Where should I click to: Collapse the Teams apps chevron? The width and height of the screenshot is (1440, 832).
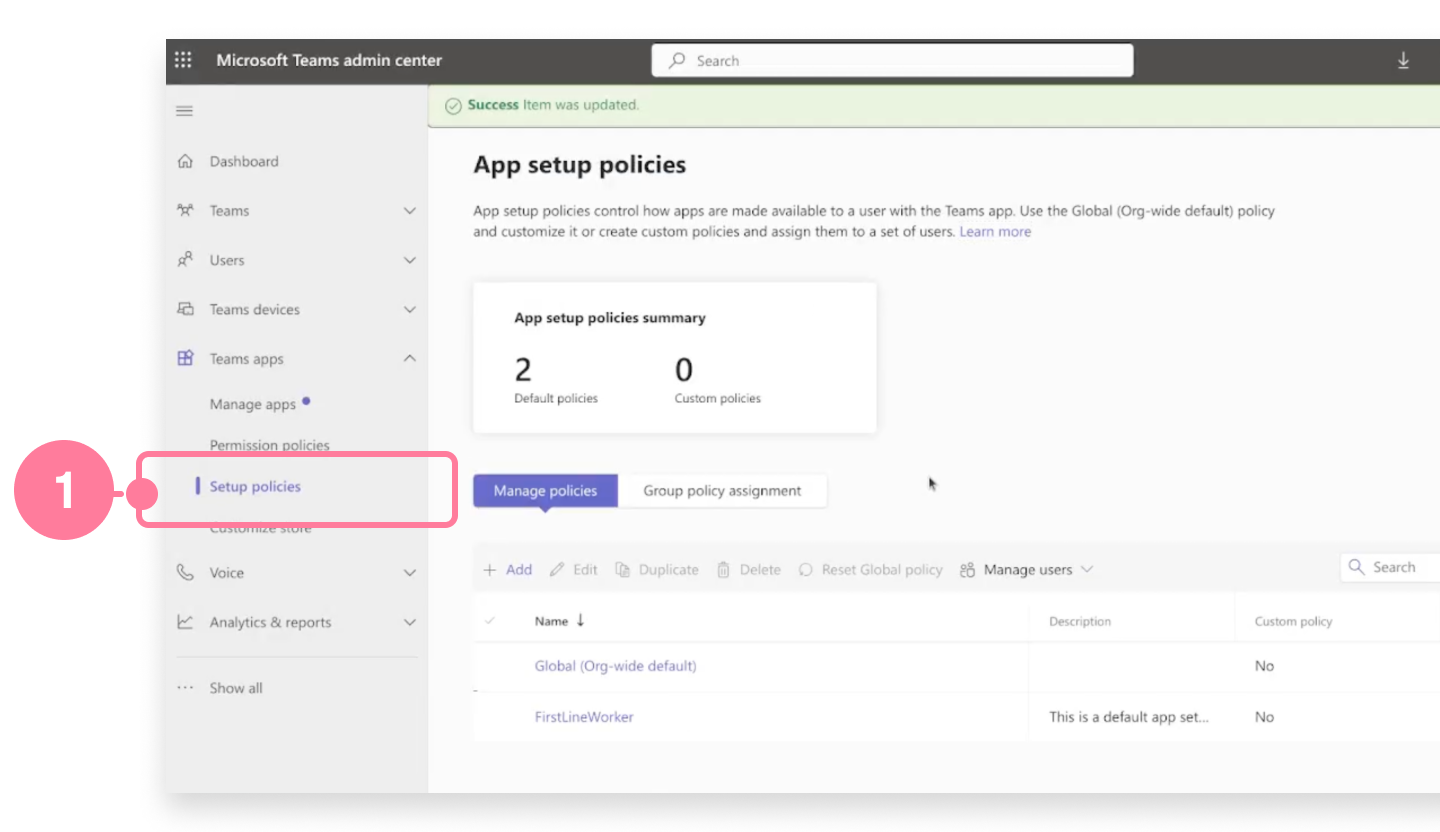[409, 358]
